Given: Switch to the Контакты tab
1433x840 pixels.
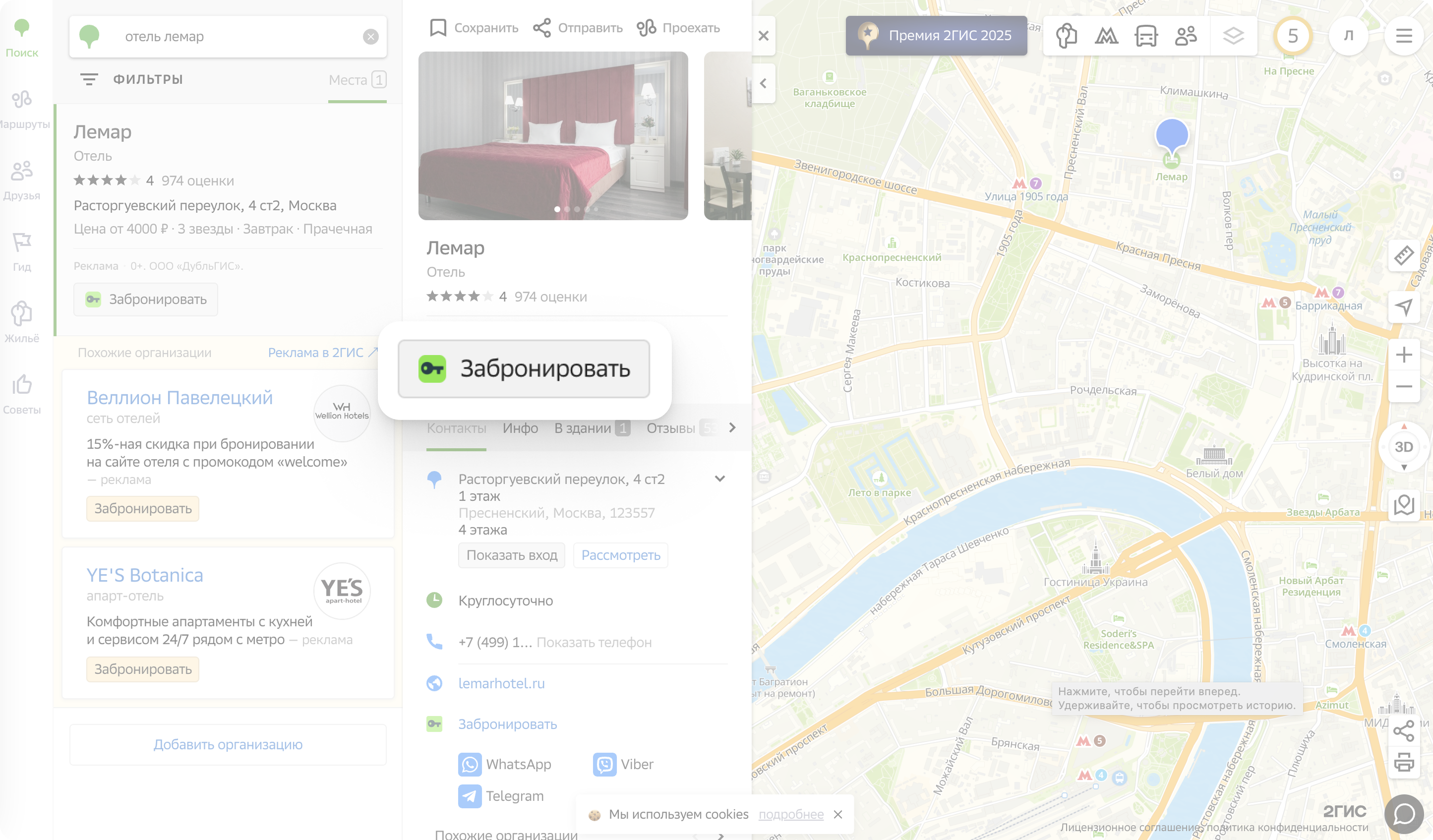Looking at the screenshot, I should click(456, 428).
